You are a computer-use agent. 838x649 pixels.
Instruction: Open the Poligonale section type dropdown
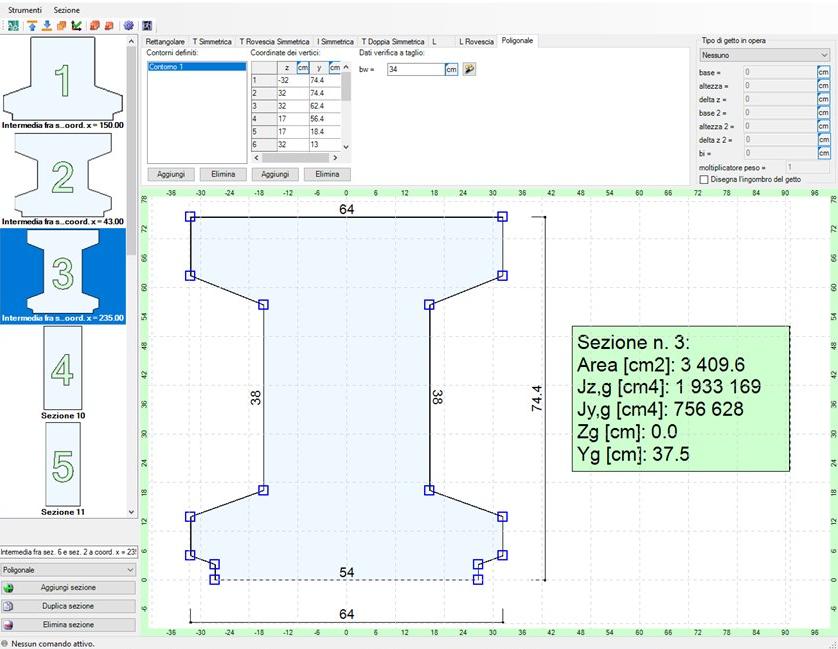coord(68,570)
